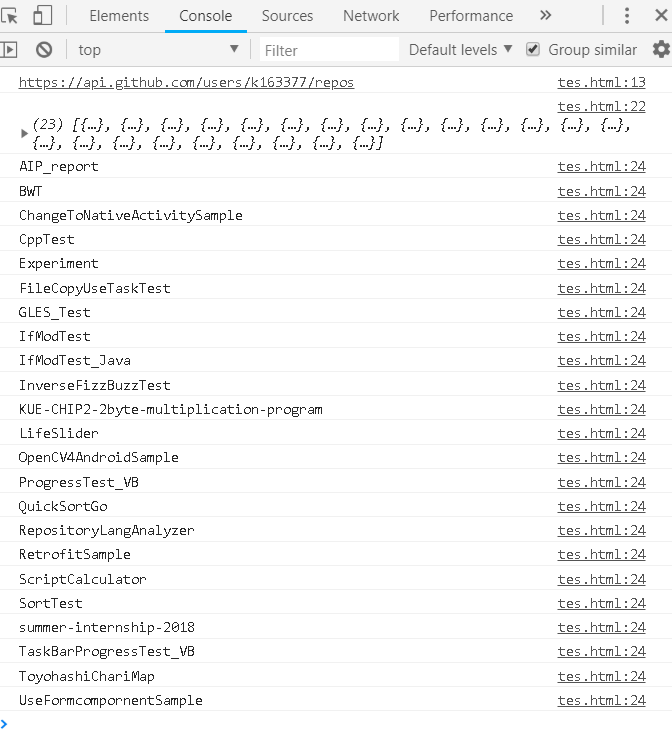Click the RepositoryLangAnalyzer log text
The height and width of the screenshot is (744, 672).
coord(107,530)
